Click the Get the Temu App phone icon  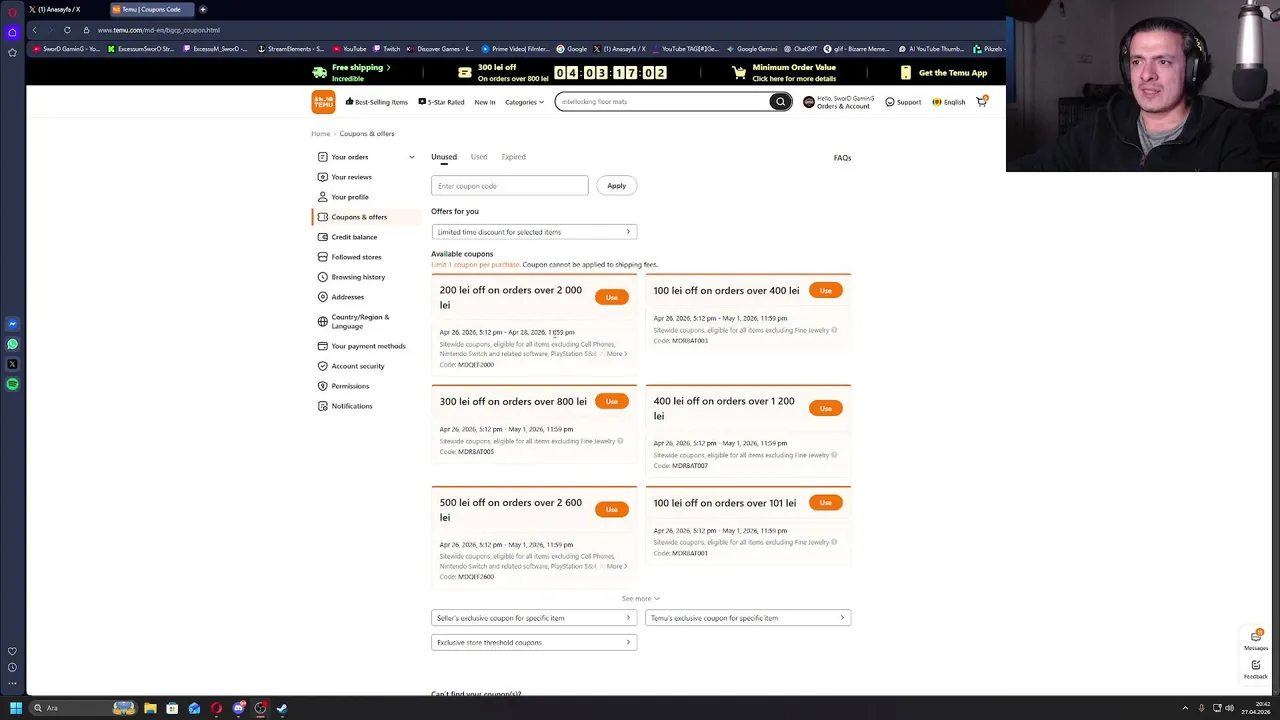(906, 73)
